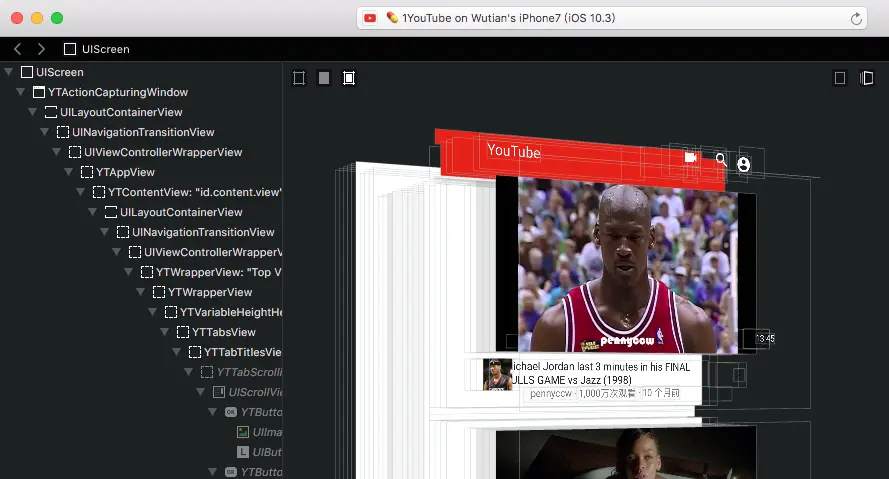Switch to single-pane canvas layout icon
The height and width of the screenshot is (479, 889).
tap(840, 78)
